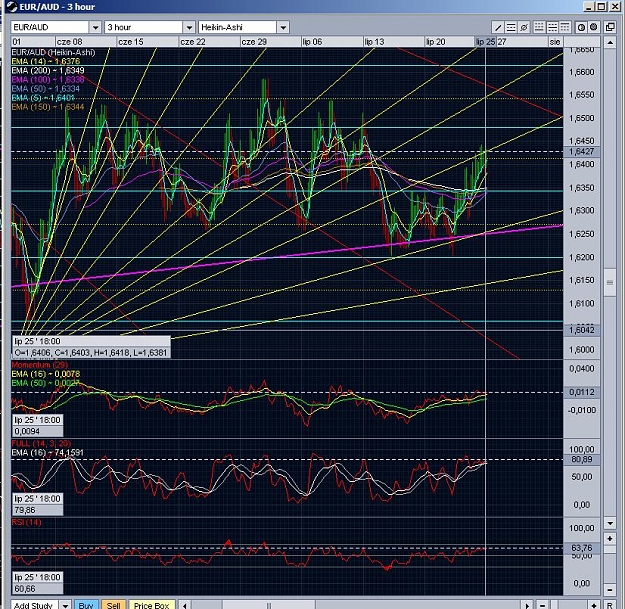
Task: Open the EUR/AUD symbol dropdown
Action: (95, 28)
